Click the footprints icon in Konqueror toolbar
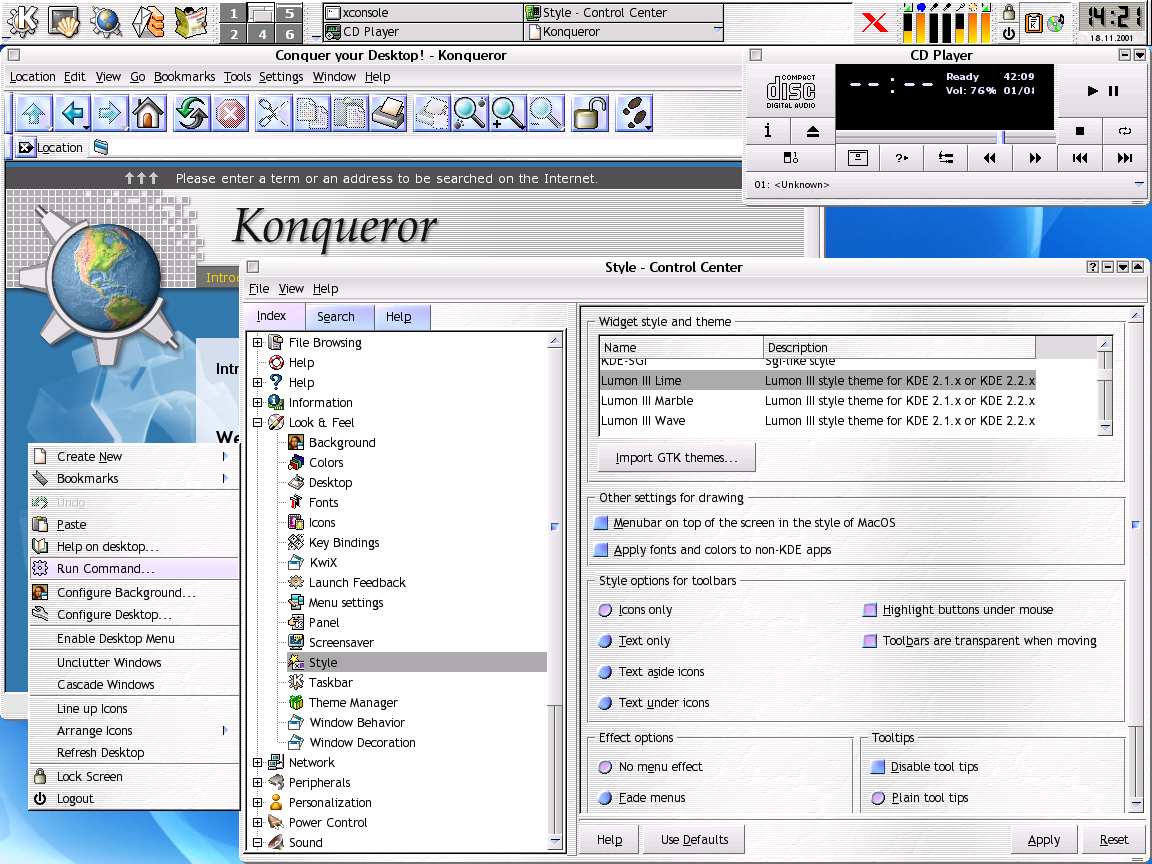Image resolution: width=1152 pixels, height=864 pixels. pyautogui.click(x=634, y=113)
